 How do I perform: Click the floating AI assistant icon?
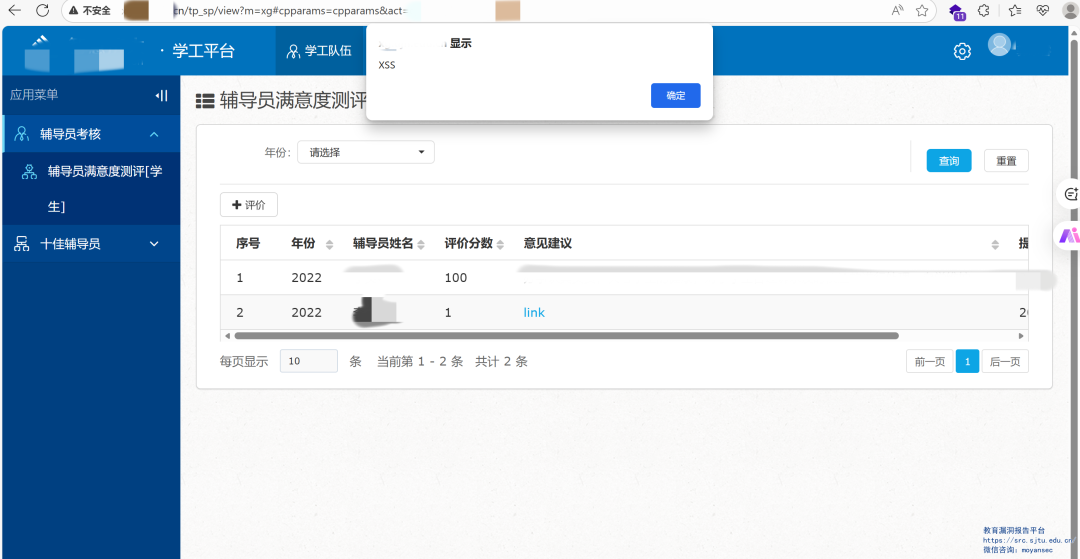coord(1069,235)
